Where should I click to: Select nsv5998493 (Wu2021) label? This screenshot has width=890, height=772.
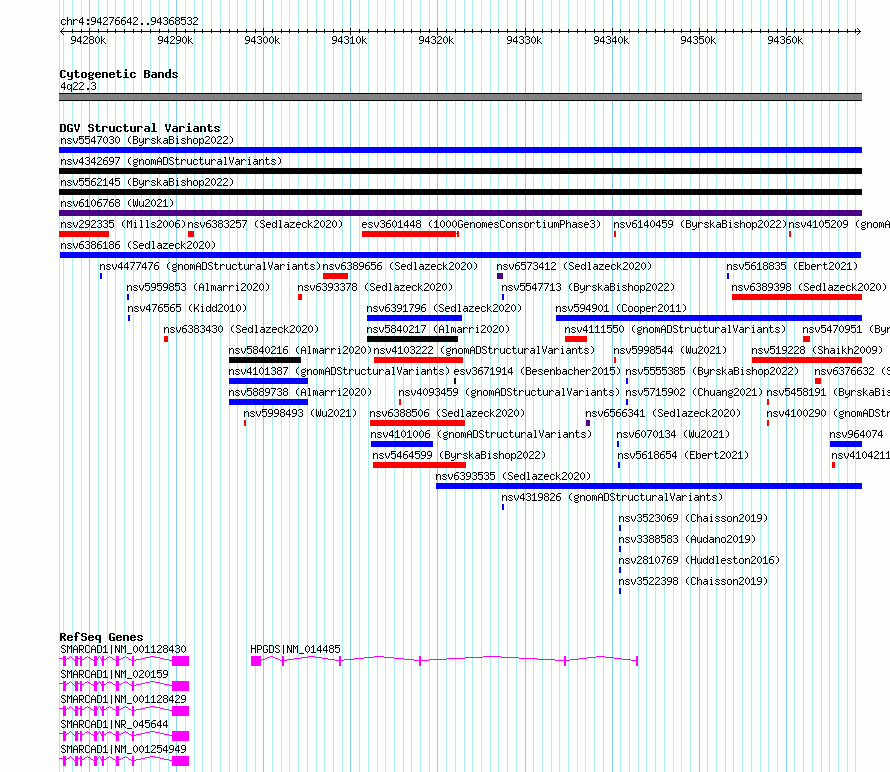tap(300, 413)
